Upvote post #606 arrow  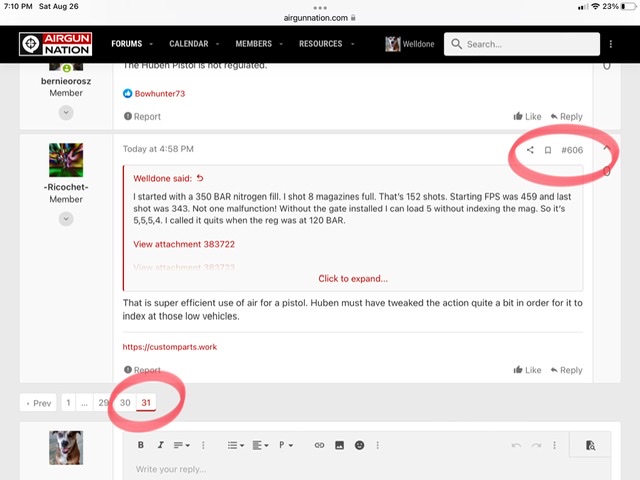point(607,148)
